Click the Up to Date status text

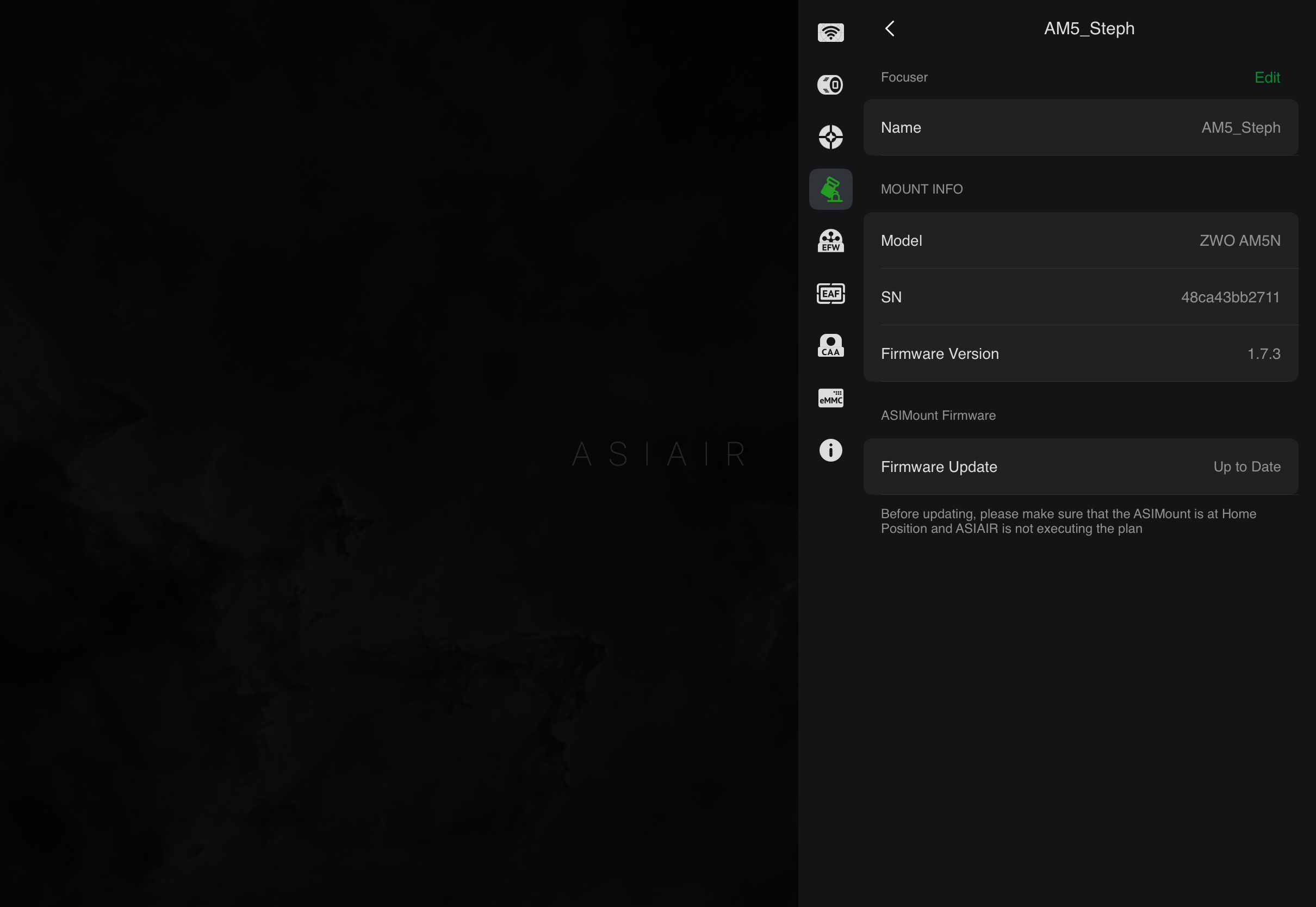(1247, 467)
